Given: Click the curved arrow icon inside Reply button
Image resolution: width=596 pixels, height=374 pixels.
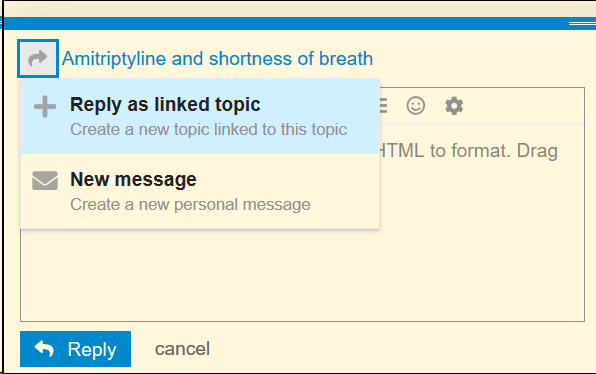Looking at the screenshot, I should tap(44, 349).
